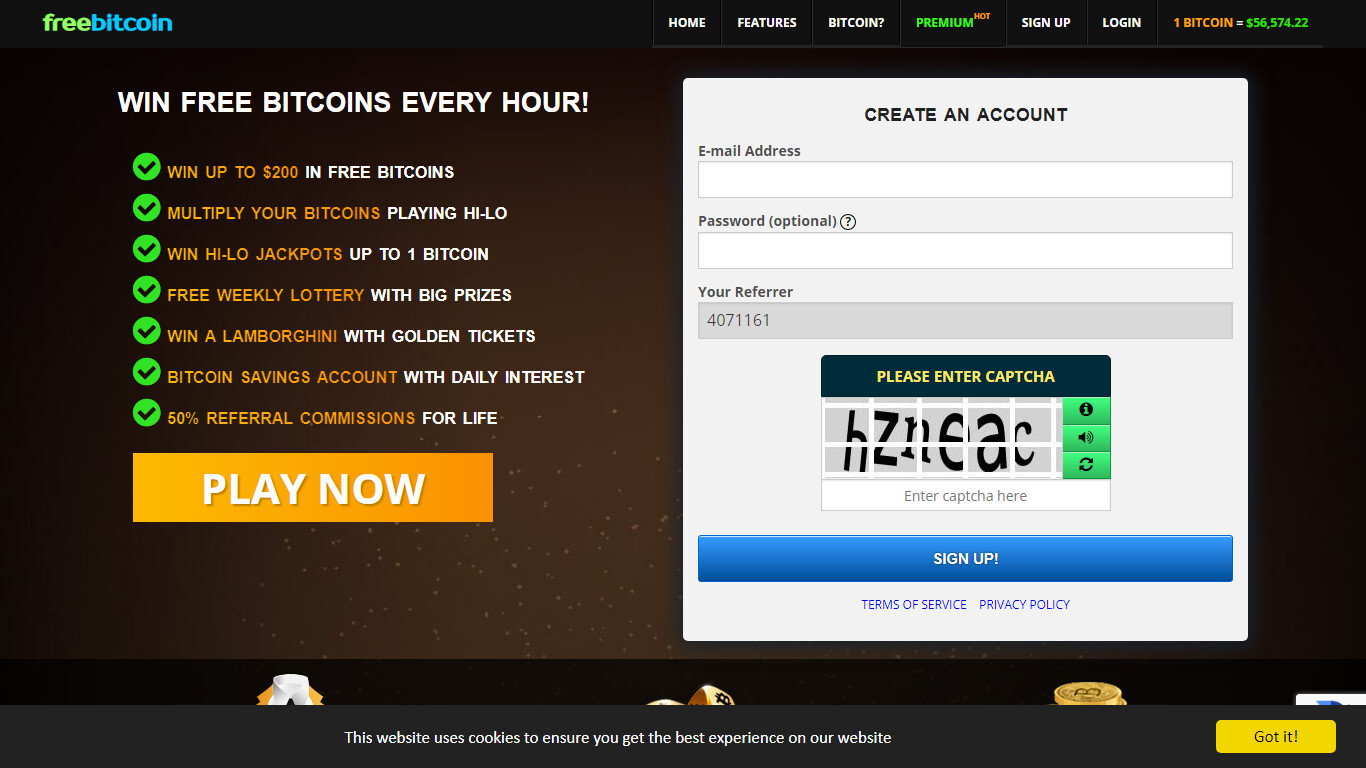1366x768 pixels.
Task: Select LOGIN in the navigation bar
Action: 1121,23
